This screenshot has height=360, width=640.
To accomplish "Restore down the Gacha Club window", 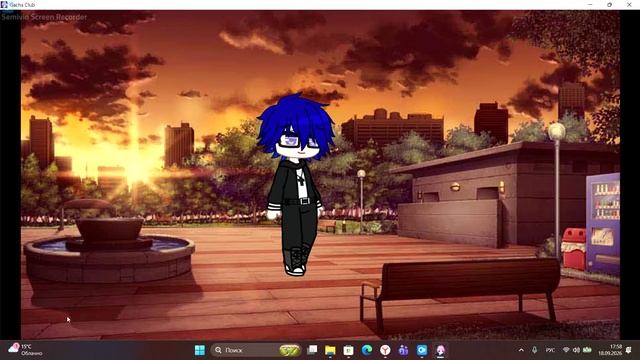I will 609,4.
